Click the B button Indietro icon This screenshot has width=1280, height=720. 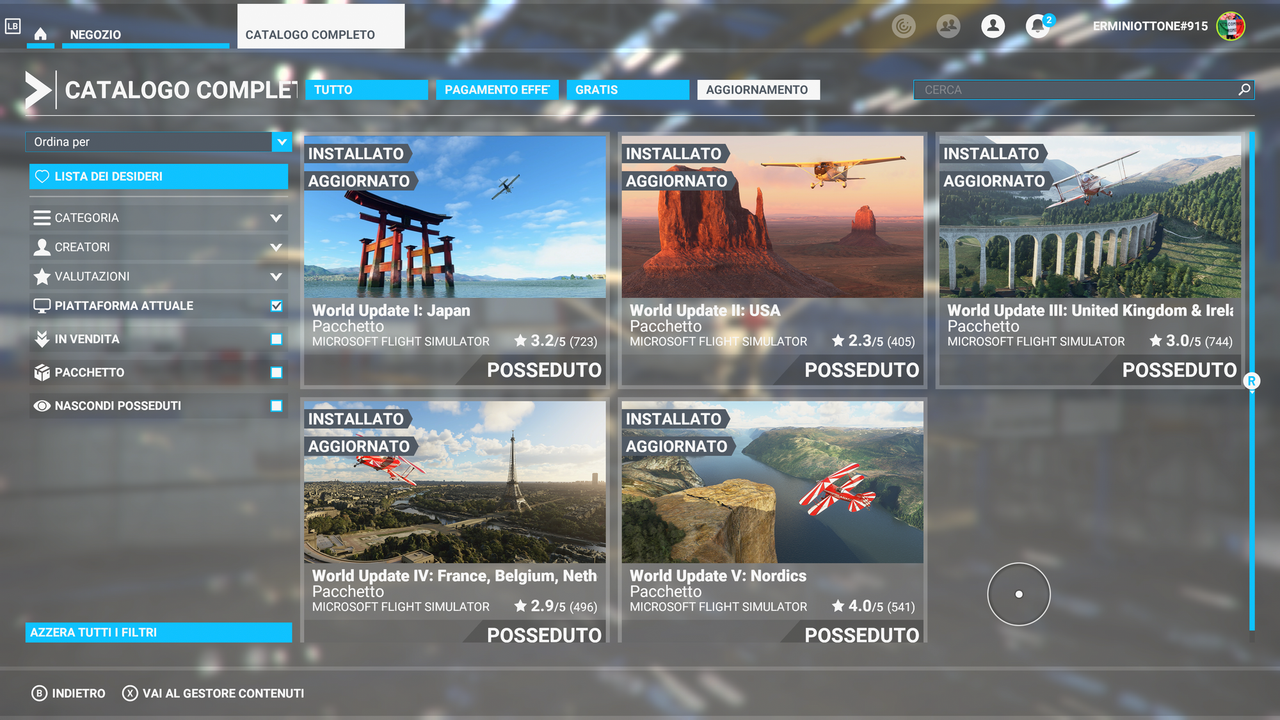39,693
